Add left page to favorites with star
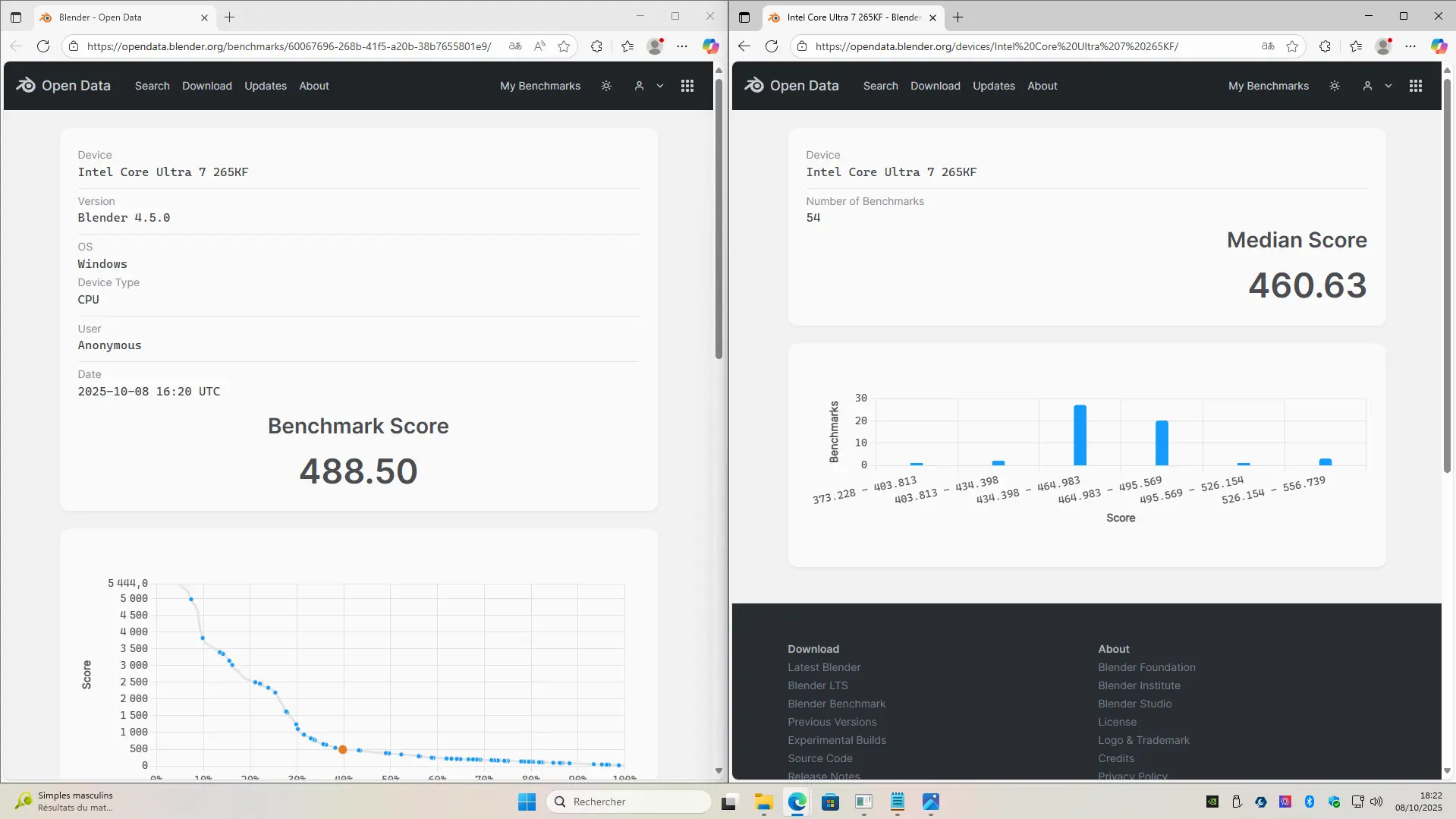Image resolution: width=1456 pixels, height=819 pixels. point(564,46)
